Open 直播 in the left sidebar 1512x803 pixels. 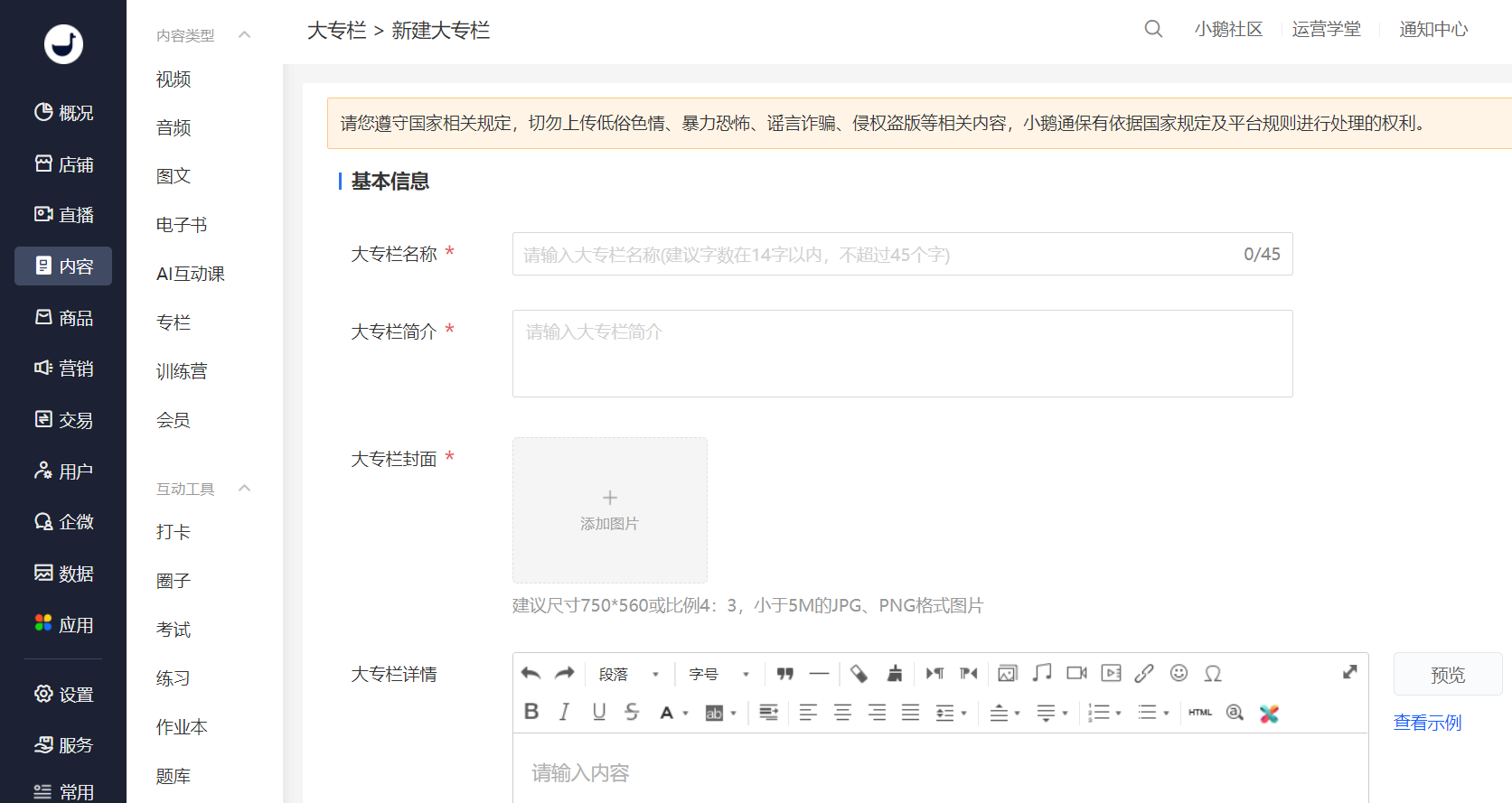point(63,215)
